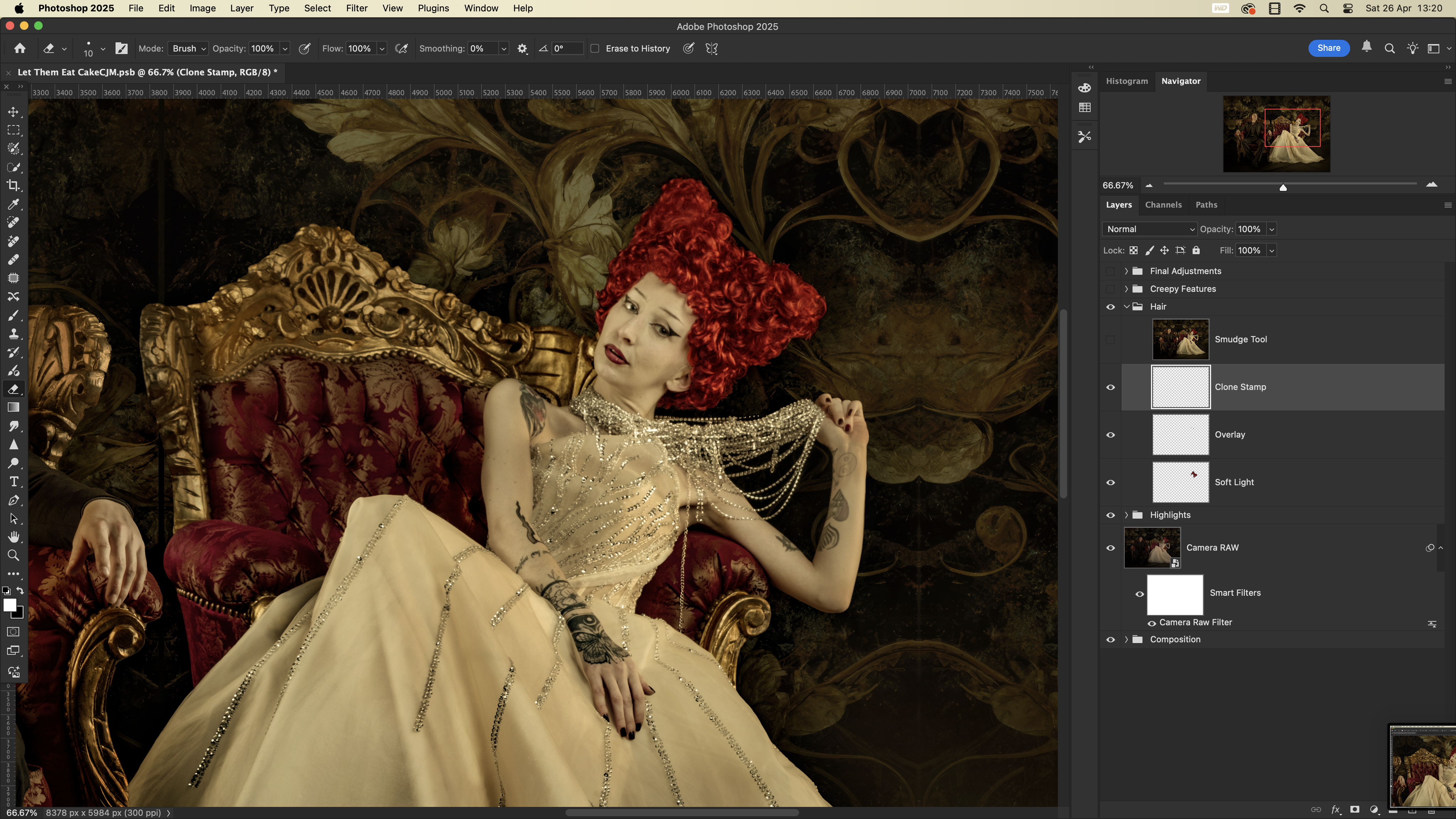Select the Pen tool
This screenshot has height=819, width=1456.
pyautogui.click(x=14, y=500)
